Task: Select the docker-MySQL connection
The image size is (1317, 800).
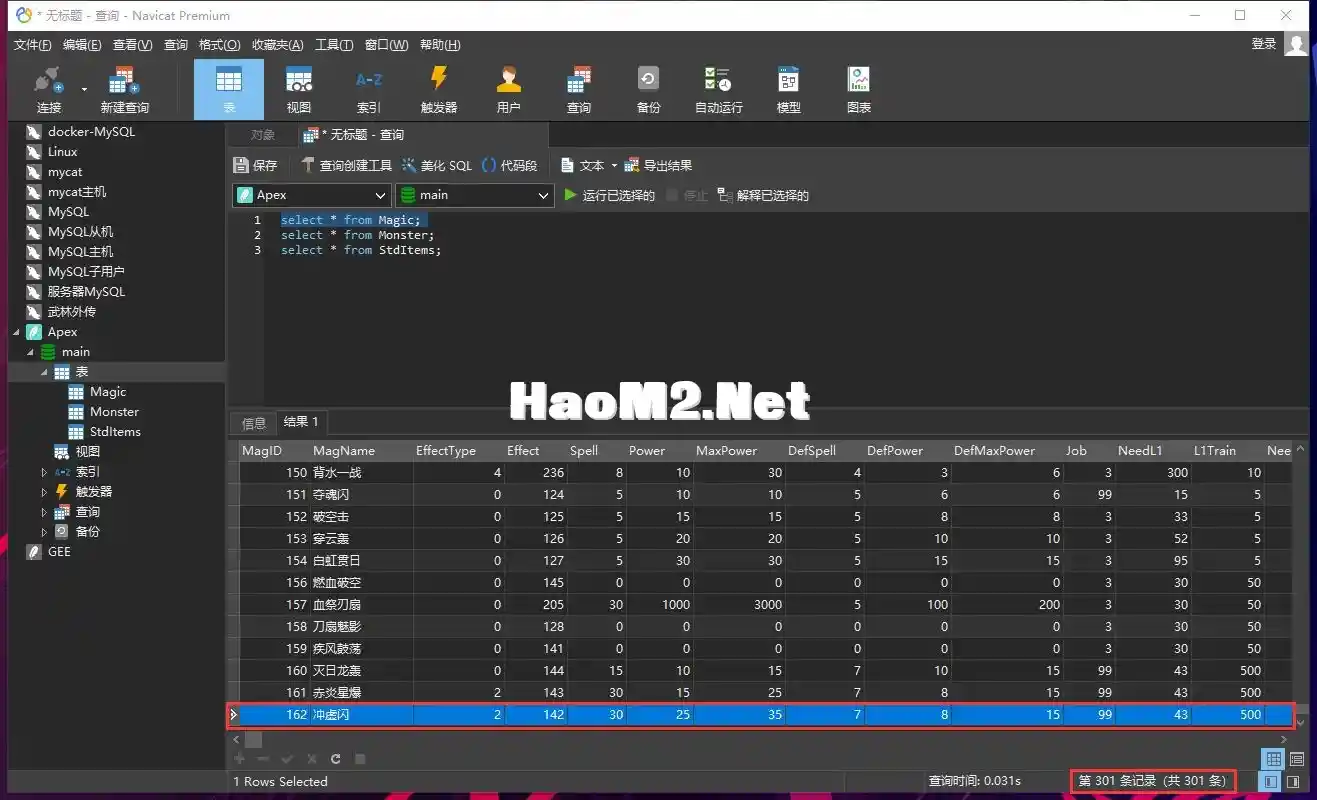Action: [91, 132]
